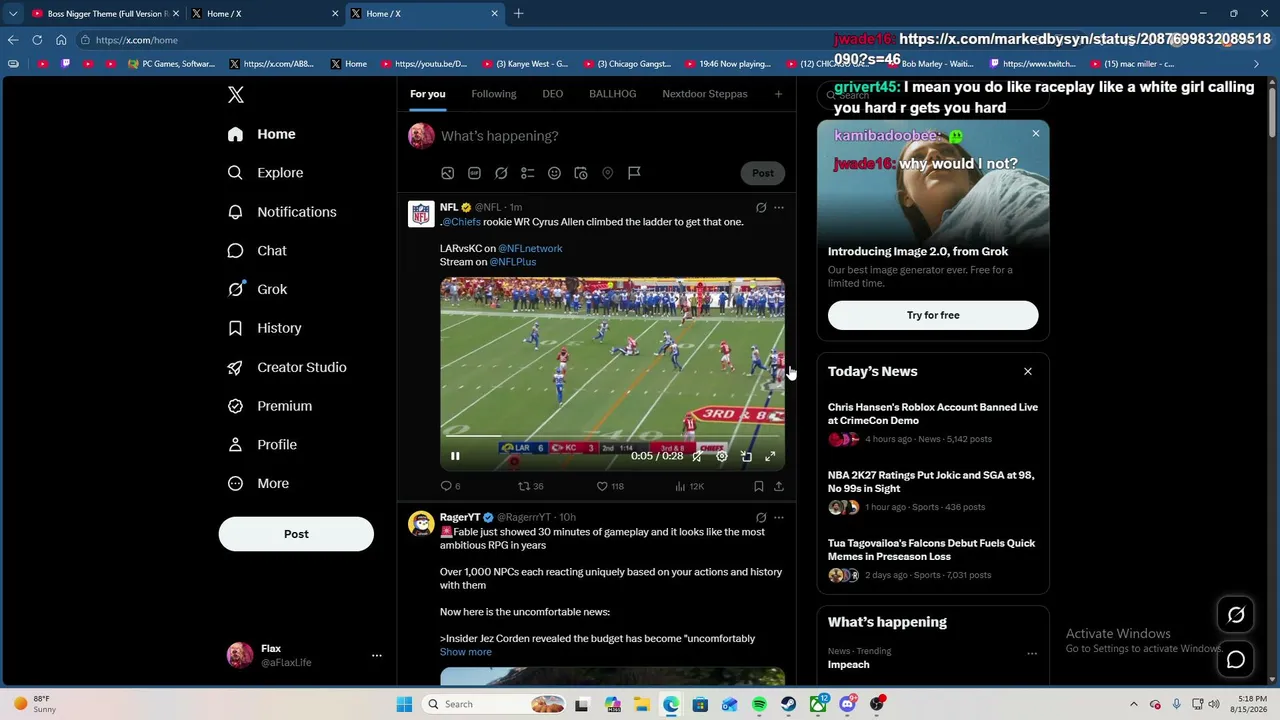Switch to the BALLHOG list tab

pyautogui.click(x=613, y=94)
